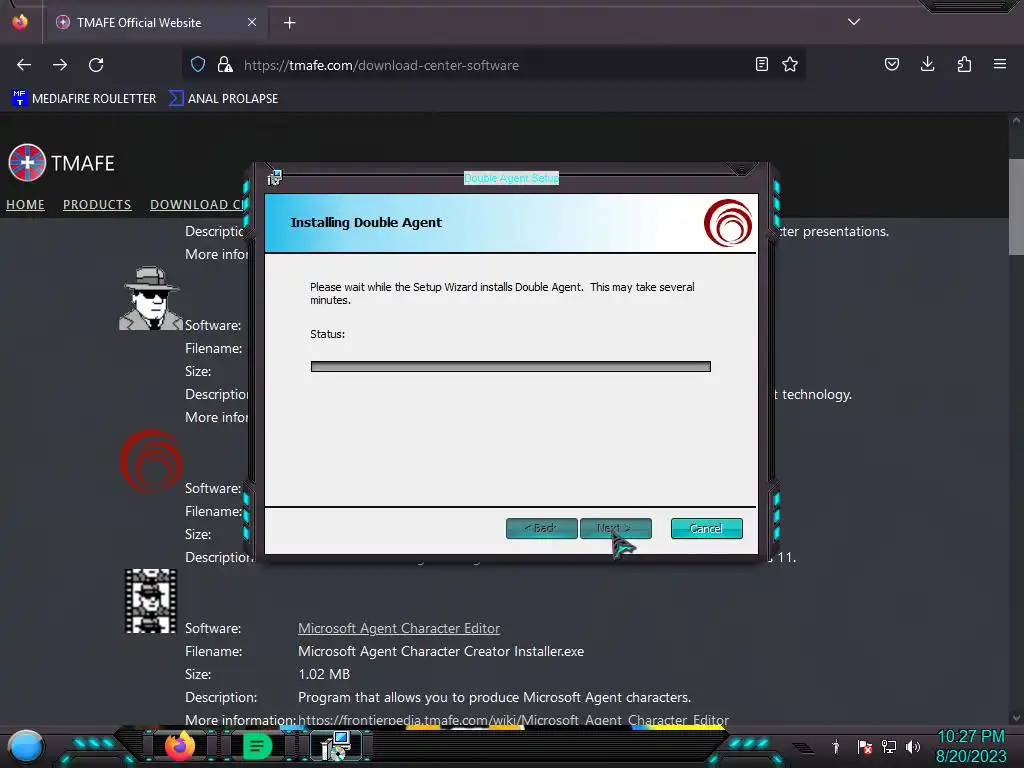
Task: Toggle reader view in address bar
Action: (761, 65)
